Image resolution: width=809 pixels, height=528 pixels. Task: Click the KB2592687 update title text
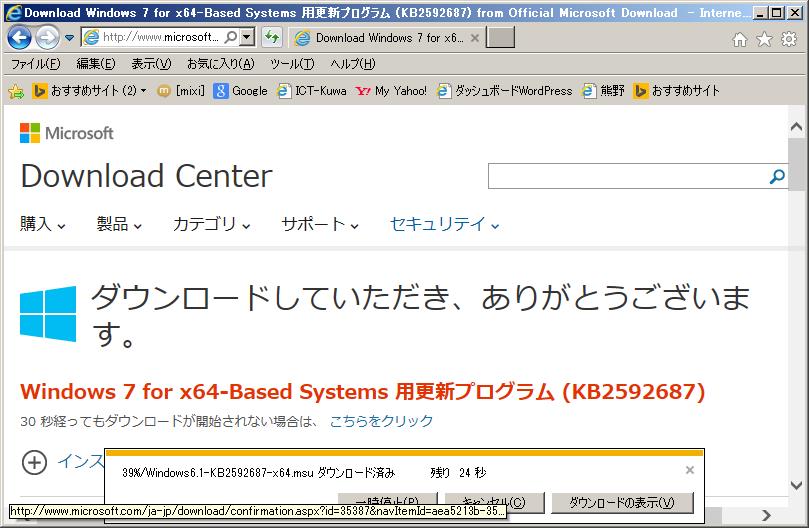tap(362, 392)
